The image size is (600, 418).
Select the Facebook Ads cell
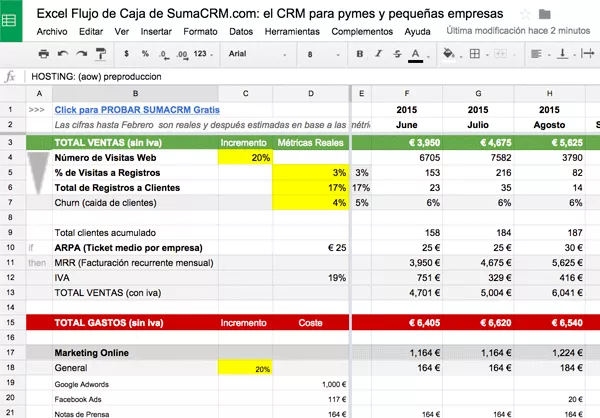tap(135, 399)
